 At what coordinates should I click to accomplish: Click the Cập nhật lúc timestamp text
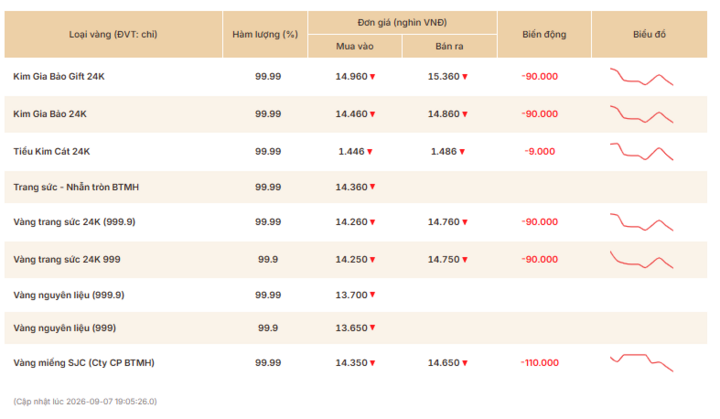pos(85,402)
